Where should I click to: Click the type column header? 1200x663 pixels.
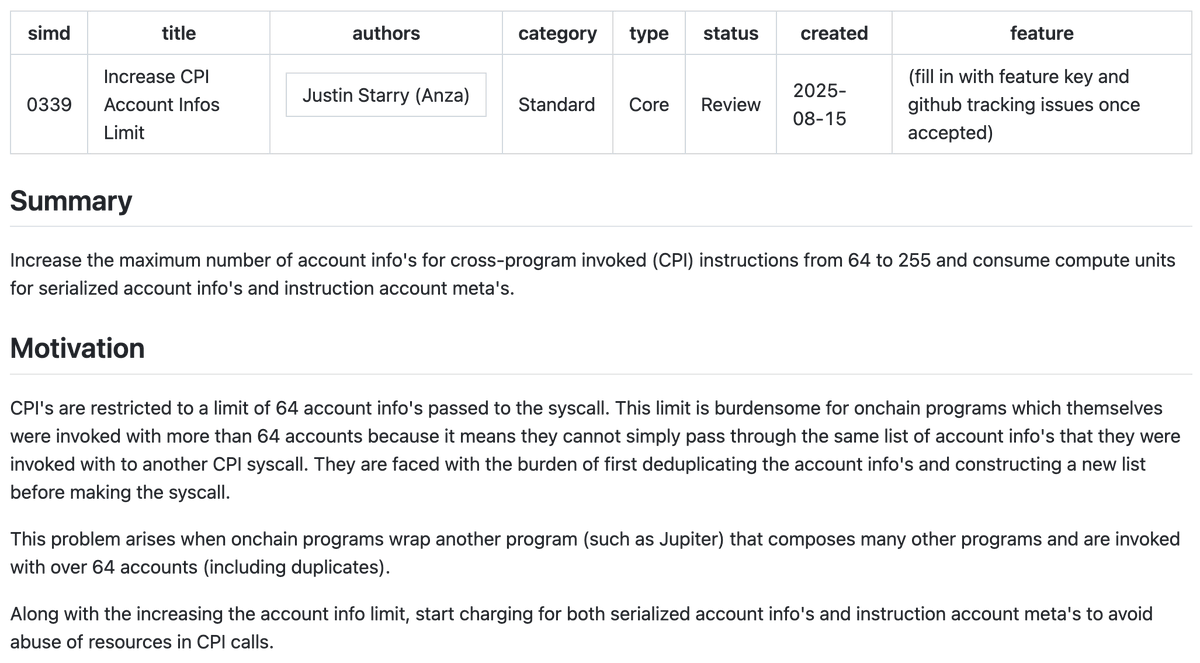(649, 33)
